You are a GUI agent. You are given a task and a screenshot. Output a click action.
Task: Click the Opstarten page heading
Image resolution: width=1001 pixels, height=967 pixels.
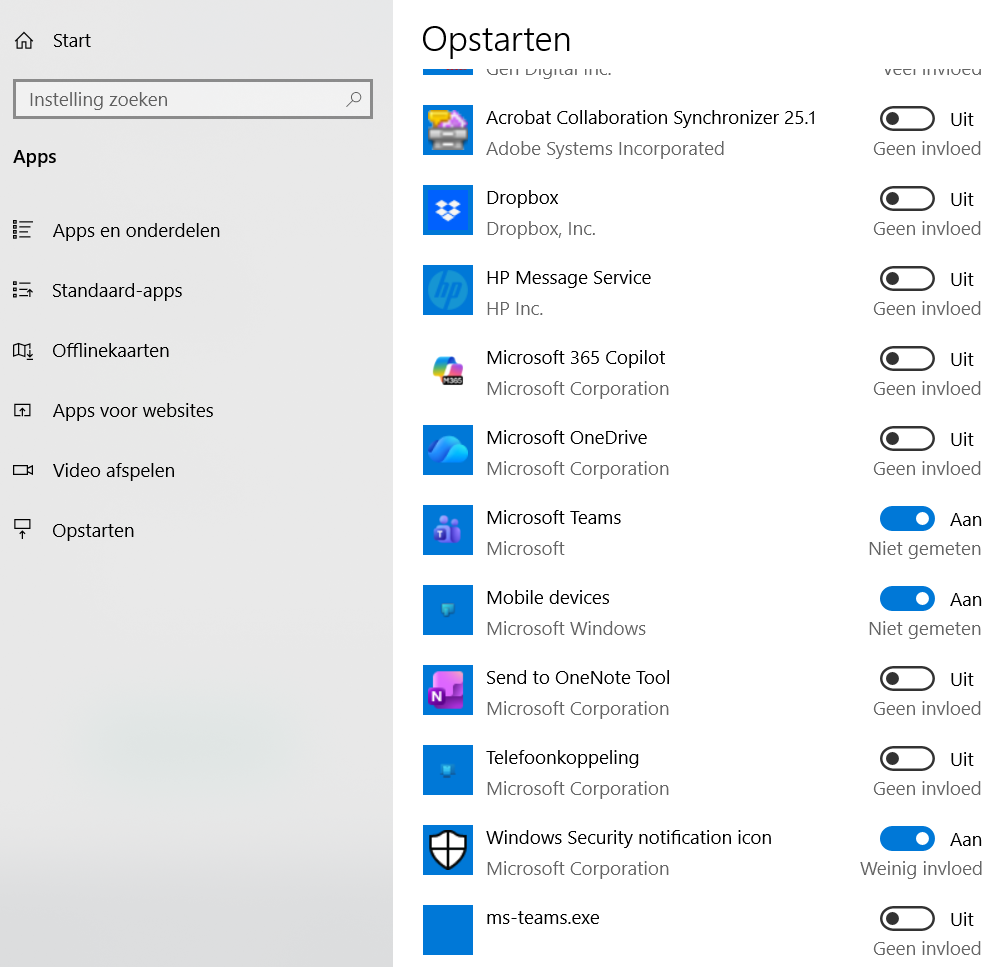click(496, 40)
